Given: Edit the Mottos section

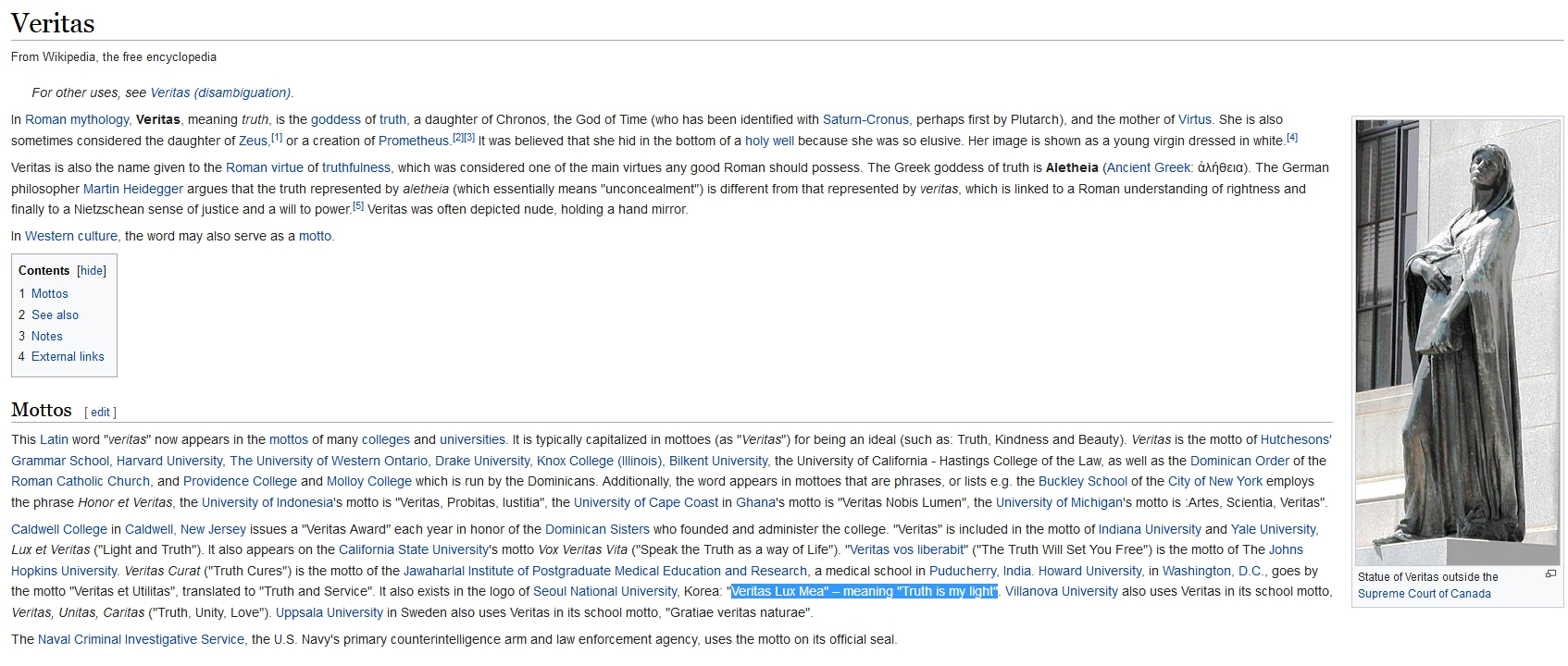Looking at the screenshot, I should tap(101, 413).
